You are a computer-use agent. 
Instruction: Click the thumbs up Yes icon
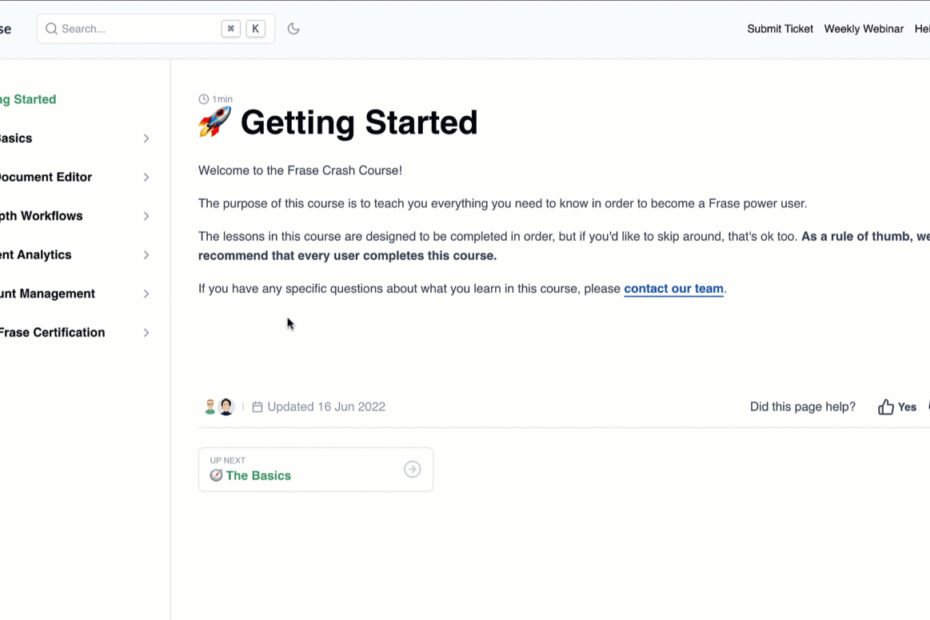886,407
